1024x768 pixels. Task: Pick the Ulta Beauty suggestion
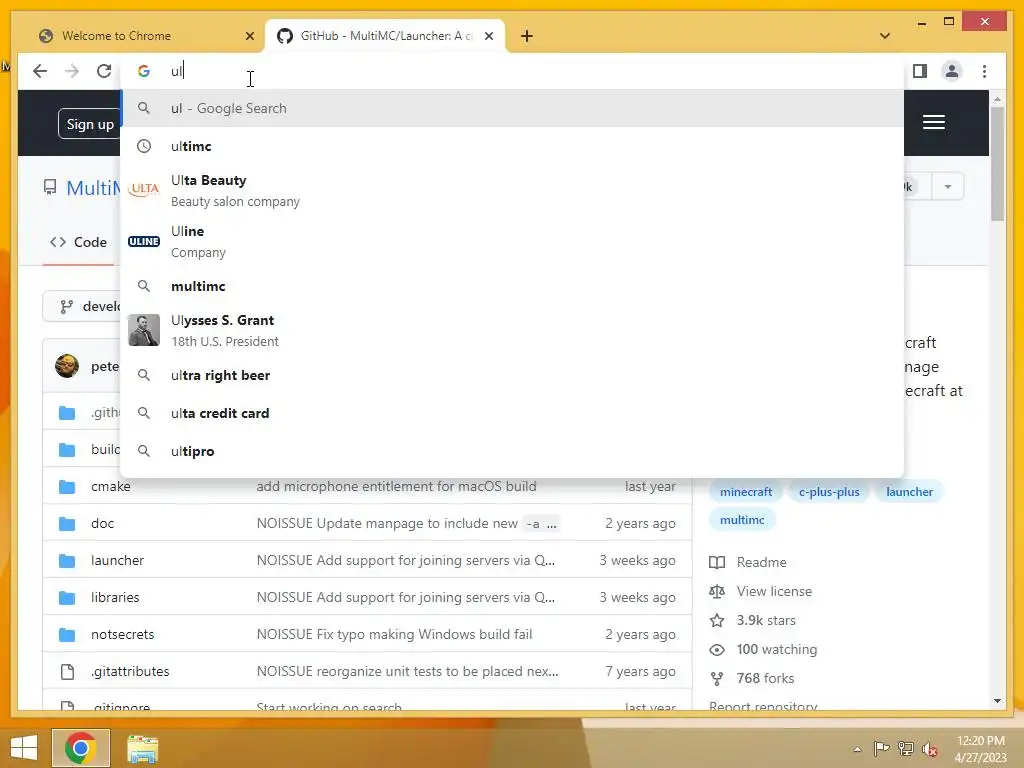[513, 191]
